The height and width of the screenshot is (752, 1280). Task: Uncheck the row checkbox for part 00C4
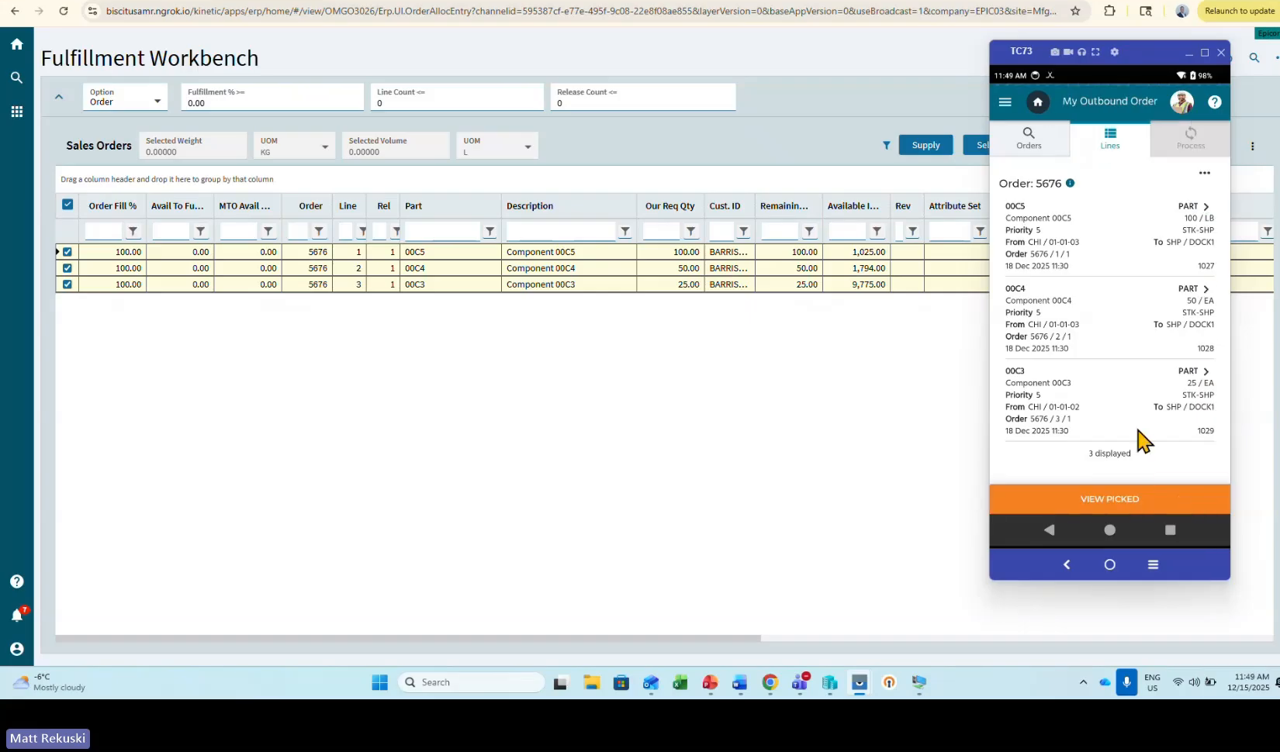click(67, 268)
